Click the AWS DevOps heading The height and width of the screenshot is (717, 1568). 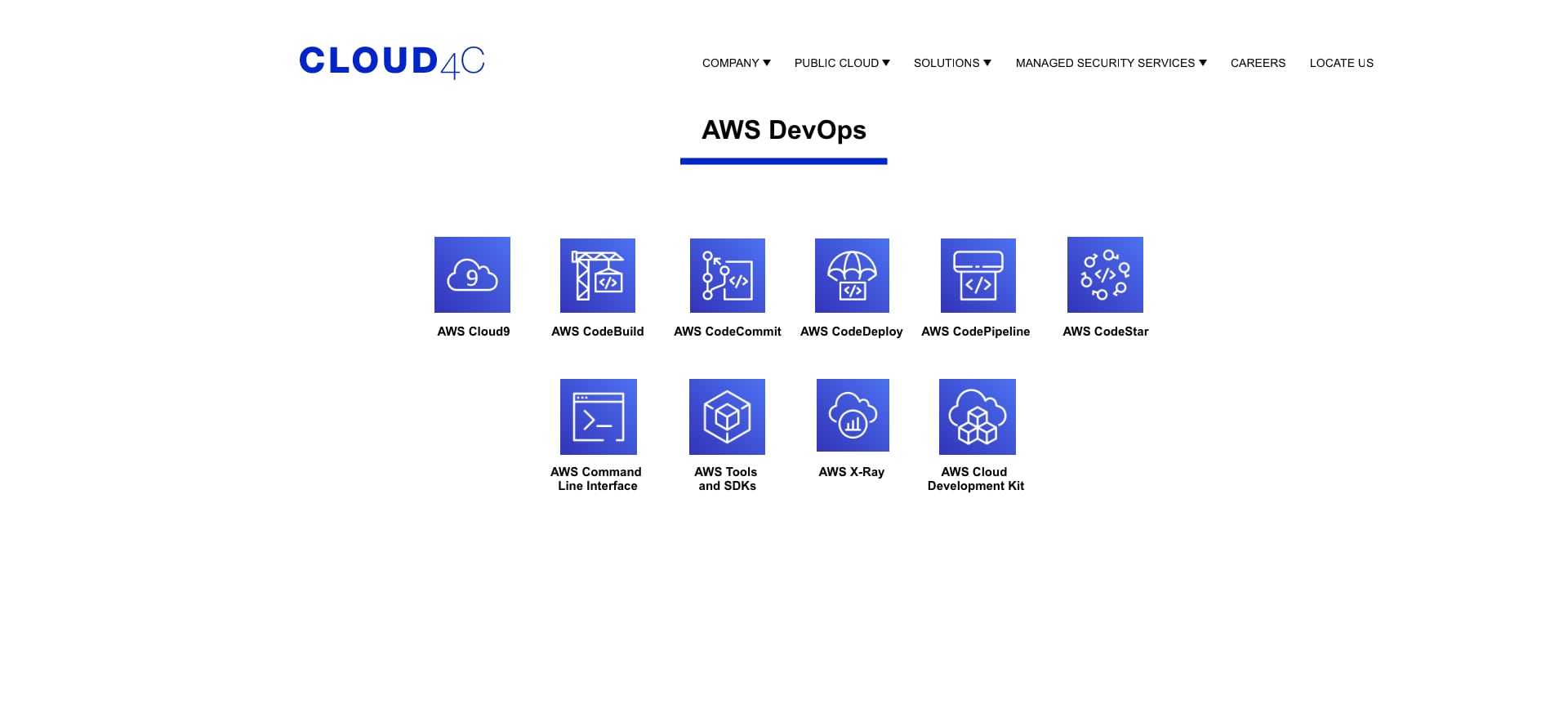(x=784, y=130)
